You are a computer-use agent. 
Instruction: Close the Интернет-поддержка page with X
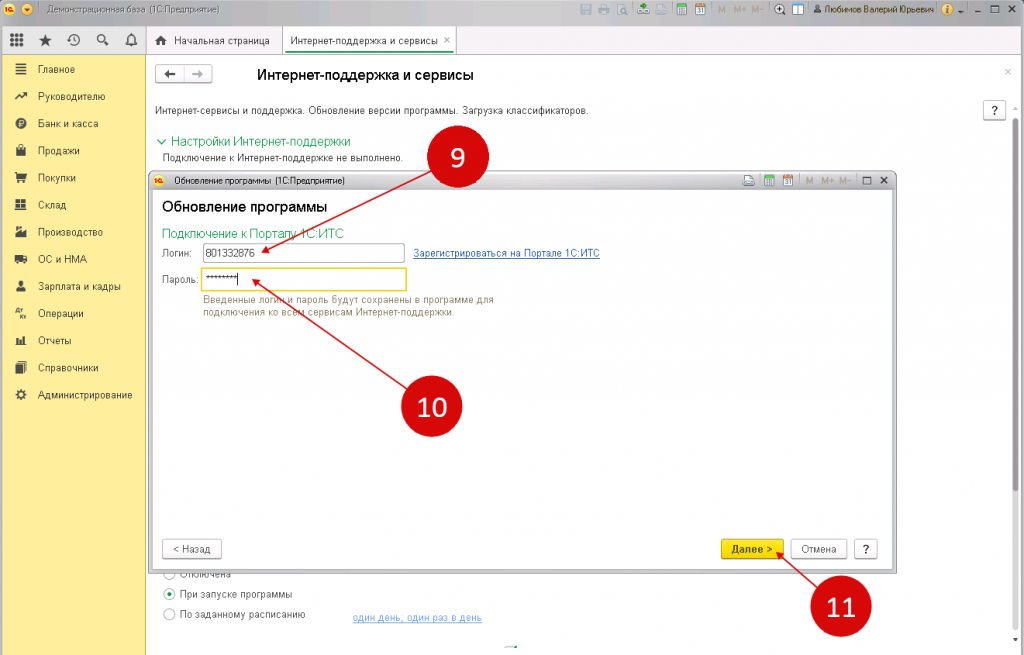pos(1008,72)
